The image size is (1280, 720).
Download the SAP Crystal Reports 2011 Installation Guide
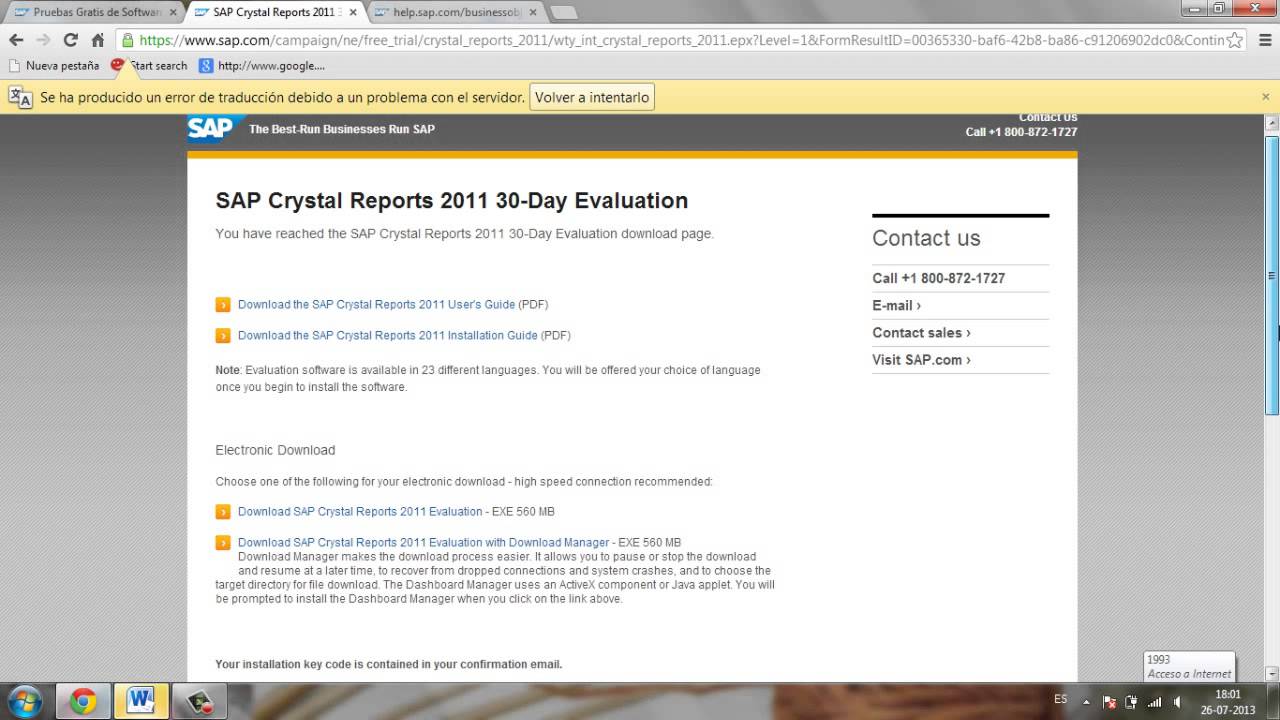click(388, 335)
